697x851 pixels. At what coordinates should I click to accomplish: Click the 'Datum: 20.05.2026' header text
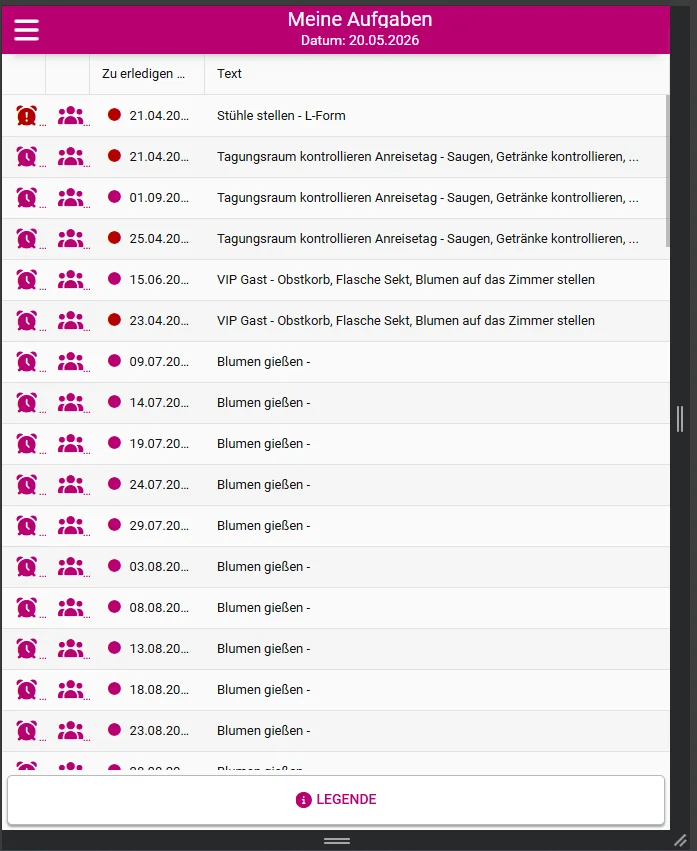(x=360, y=40)
